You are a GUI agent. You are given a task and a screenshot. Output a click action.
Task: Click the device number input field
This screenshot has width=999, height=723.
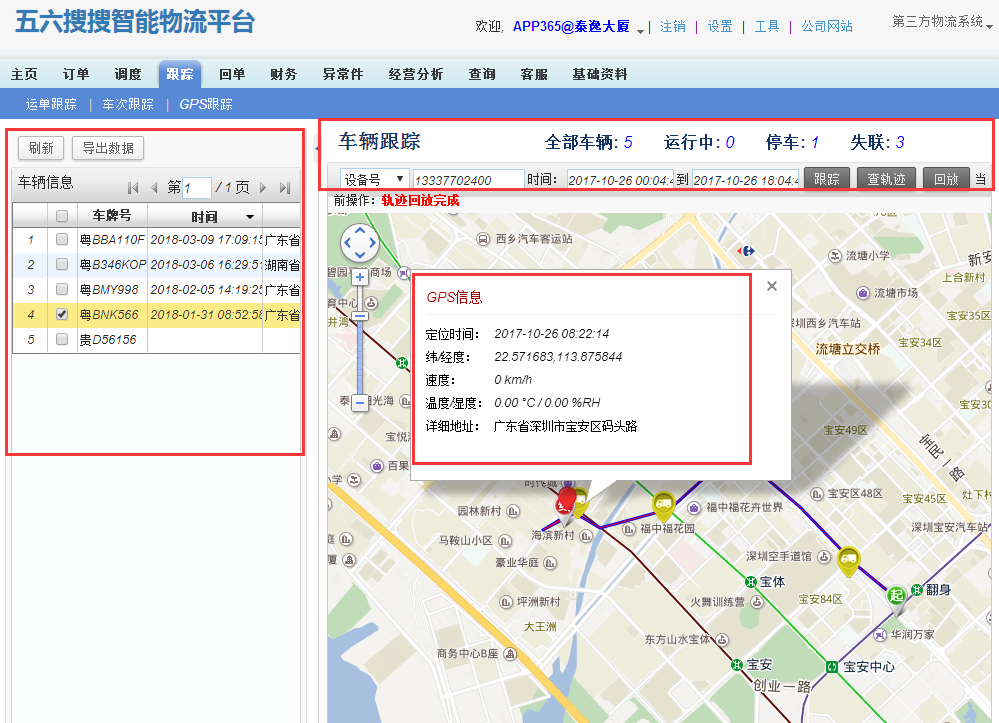468,180
